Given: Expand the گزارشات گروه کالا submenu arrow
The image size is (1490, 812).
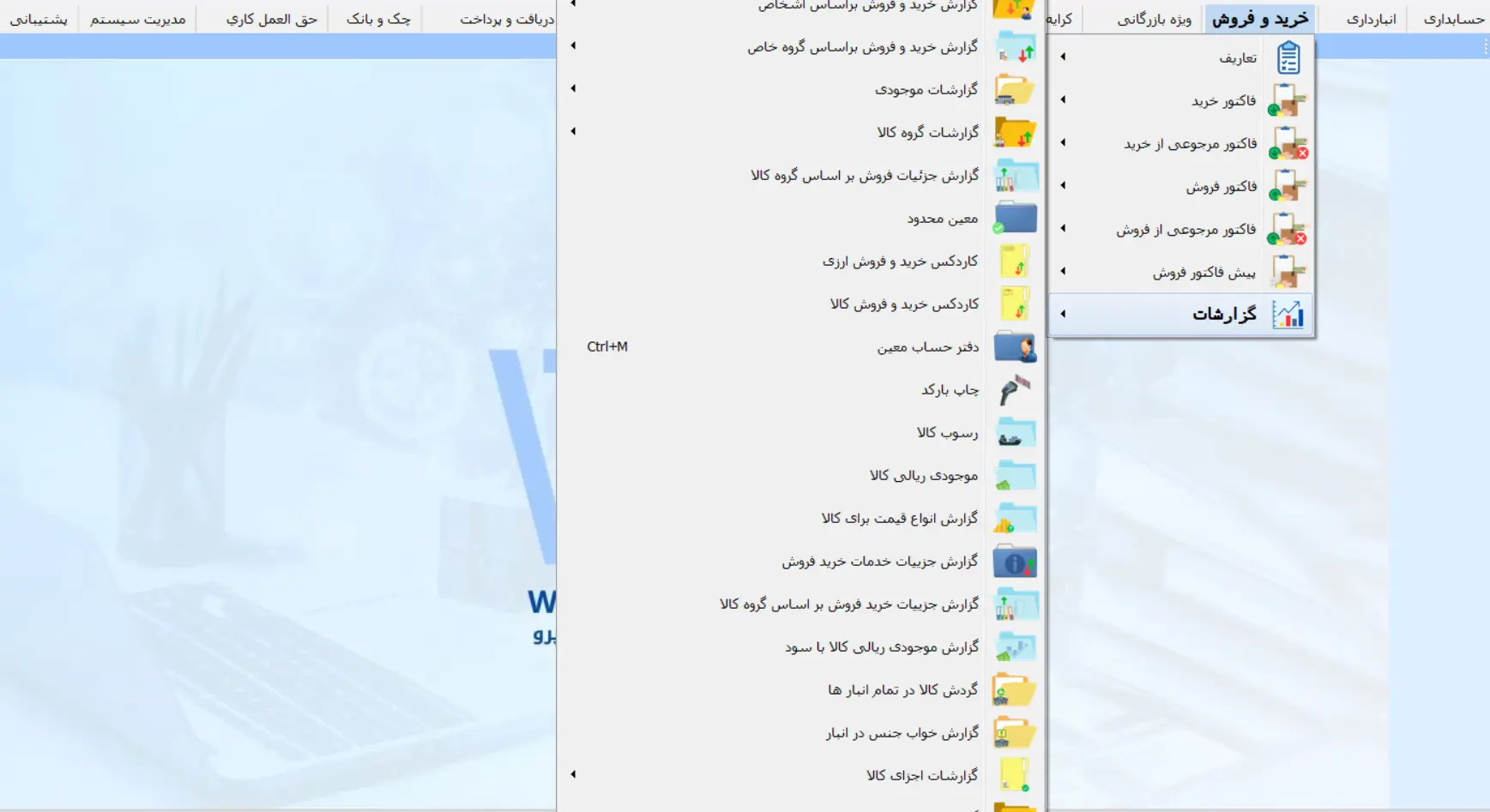Looking at the screenshot, I should coord(573,131).
